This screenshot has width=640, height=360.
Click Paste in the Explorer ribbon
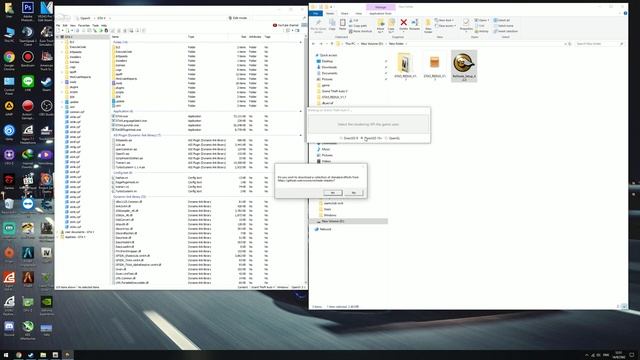(x=342, y=24)
